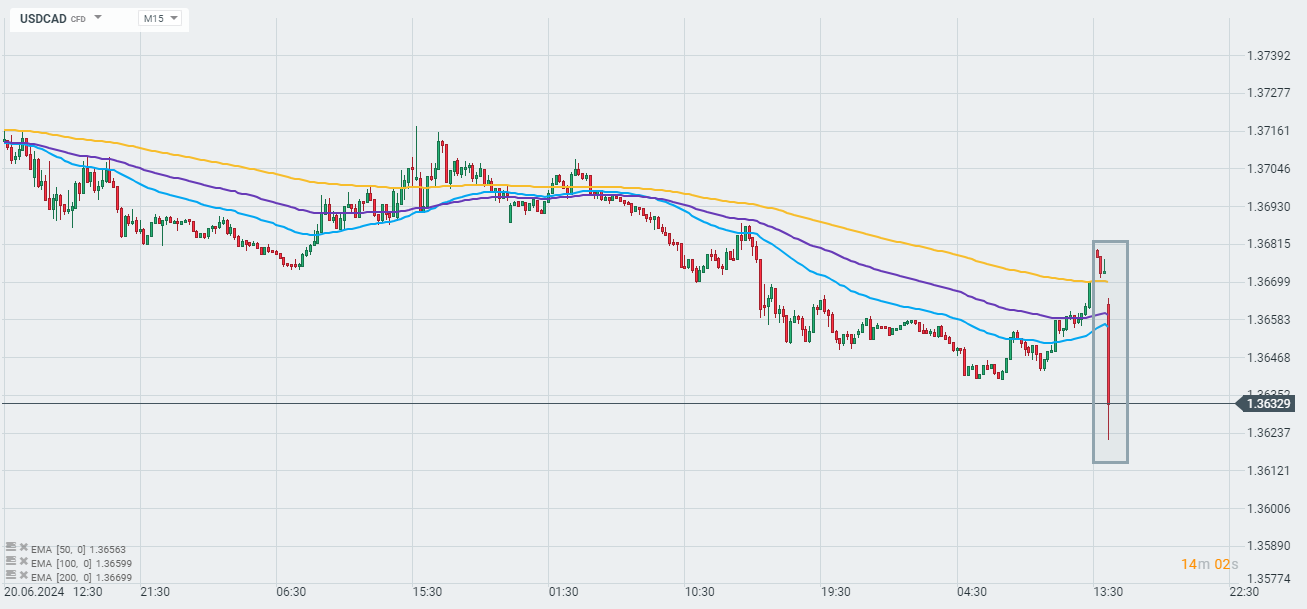Remove the EMA 100 indicator
The image size is (1307, 609).
[23, 562]
